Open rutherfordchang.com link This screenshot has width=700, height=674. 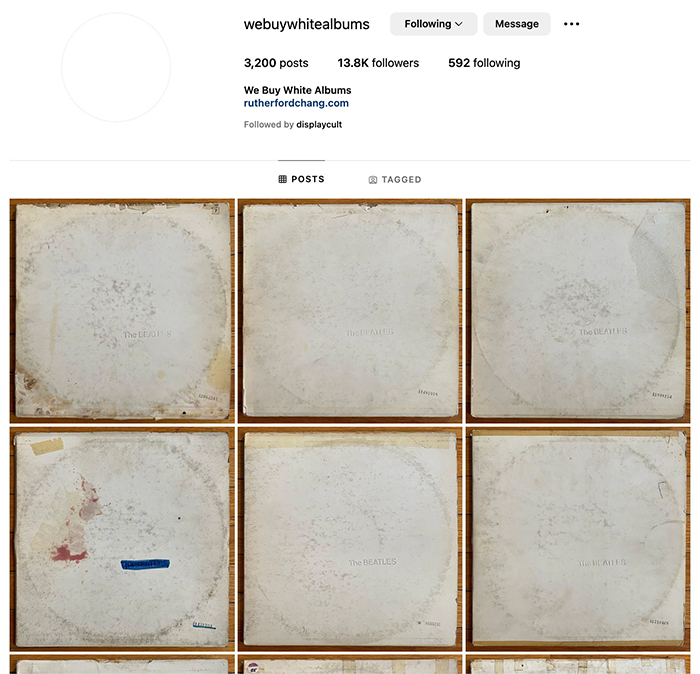pos(296,103)
